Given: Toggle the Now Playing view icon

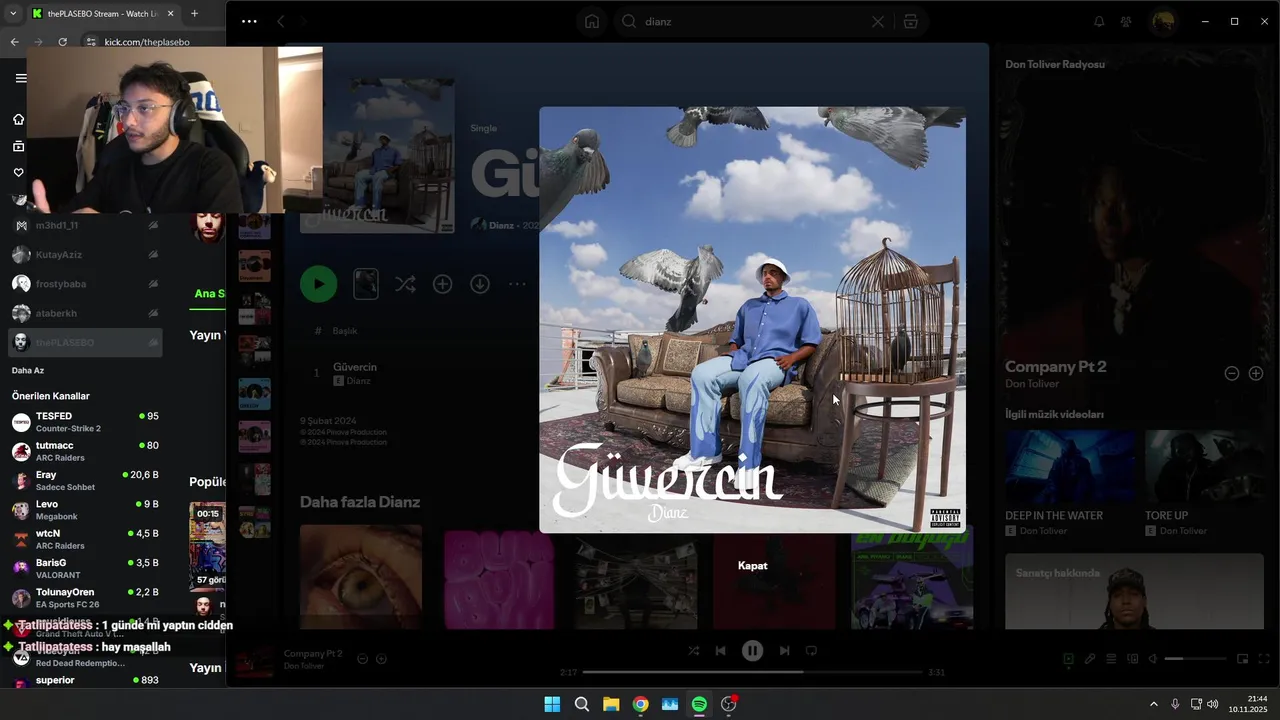Looking at the screenshot, I should [1068, 659].
